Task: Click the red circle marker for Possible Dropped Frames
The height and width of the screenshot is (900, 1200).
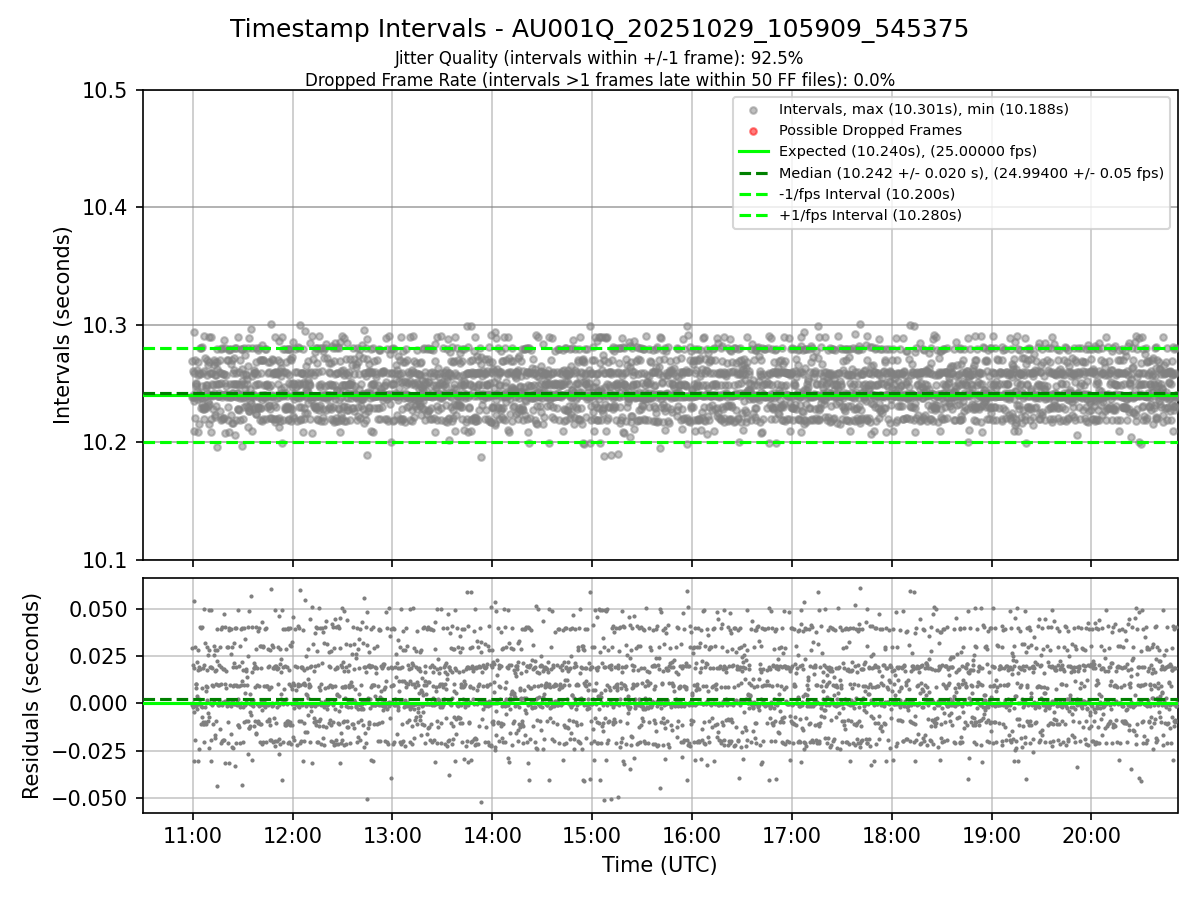Action: [754, 131]
